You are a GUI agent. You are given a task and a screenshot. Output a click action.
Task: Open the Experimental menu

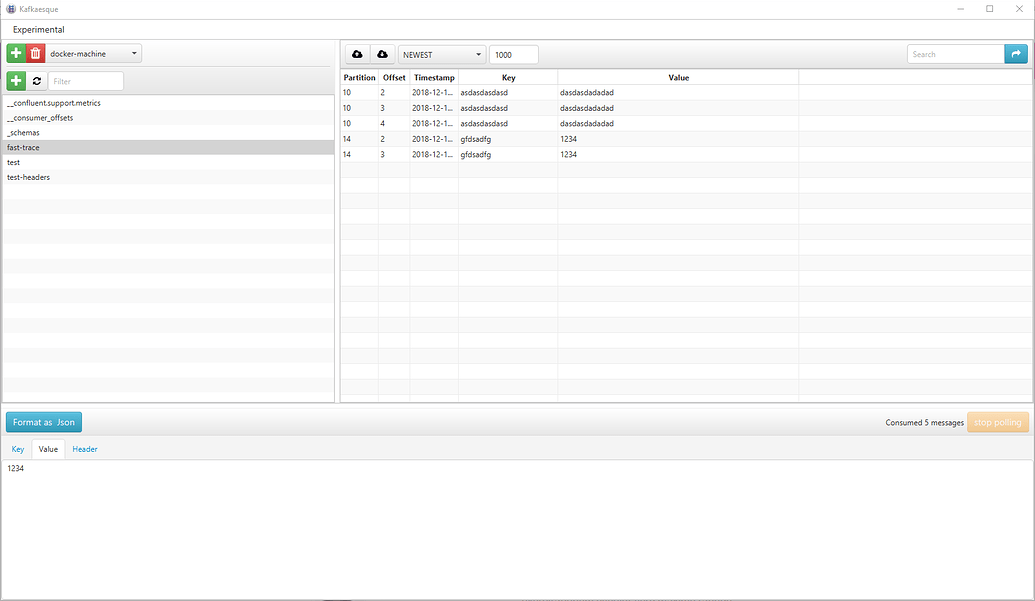point(38,29)
